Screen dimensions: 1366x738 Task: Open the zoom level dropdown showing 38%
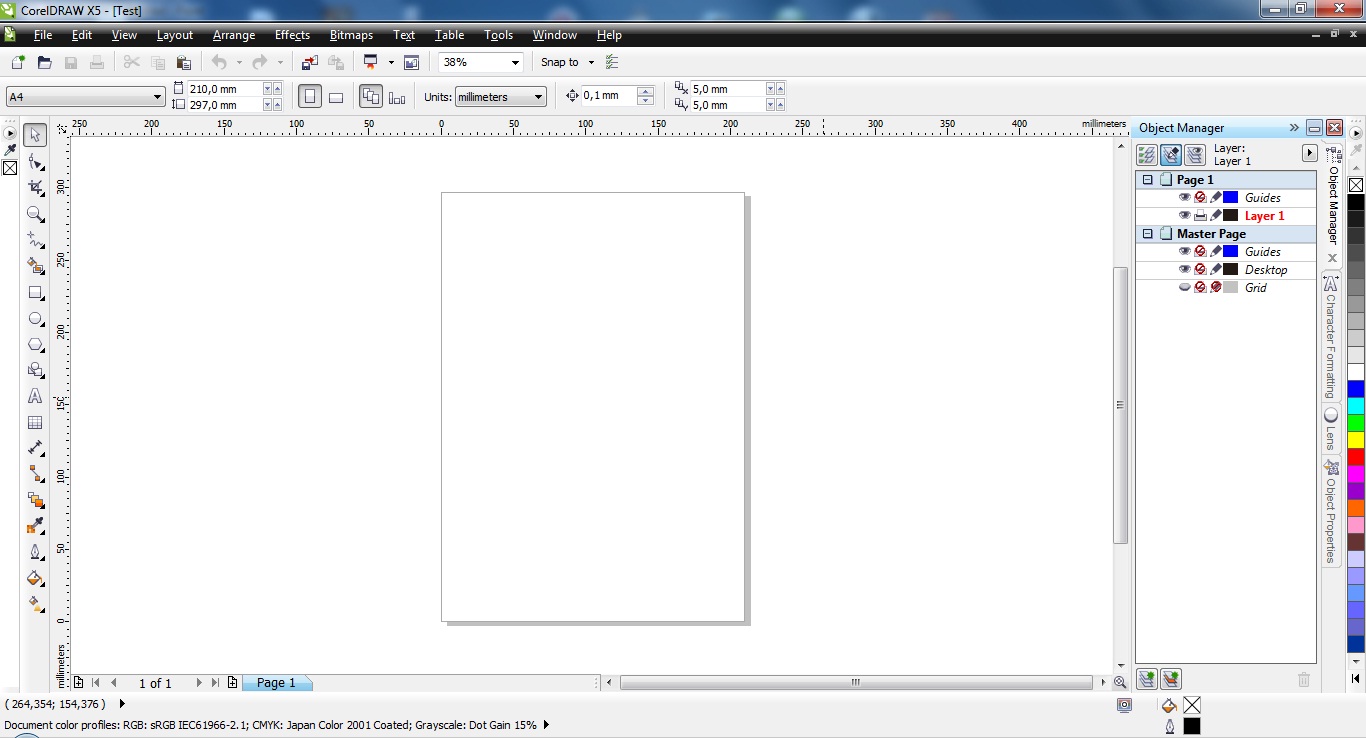tap(515, 62)
